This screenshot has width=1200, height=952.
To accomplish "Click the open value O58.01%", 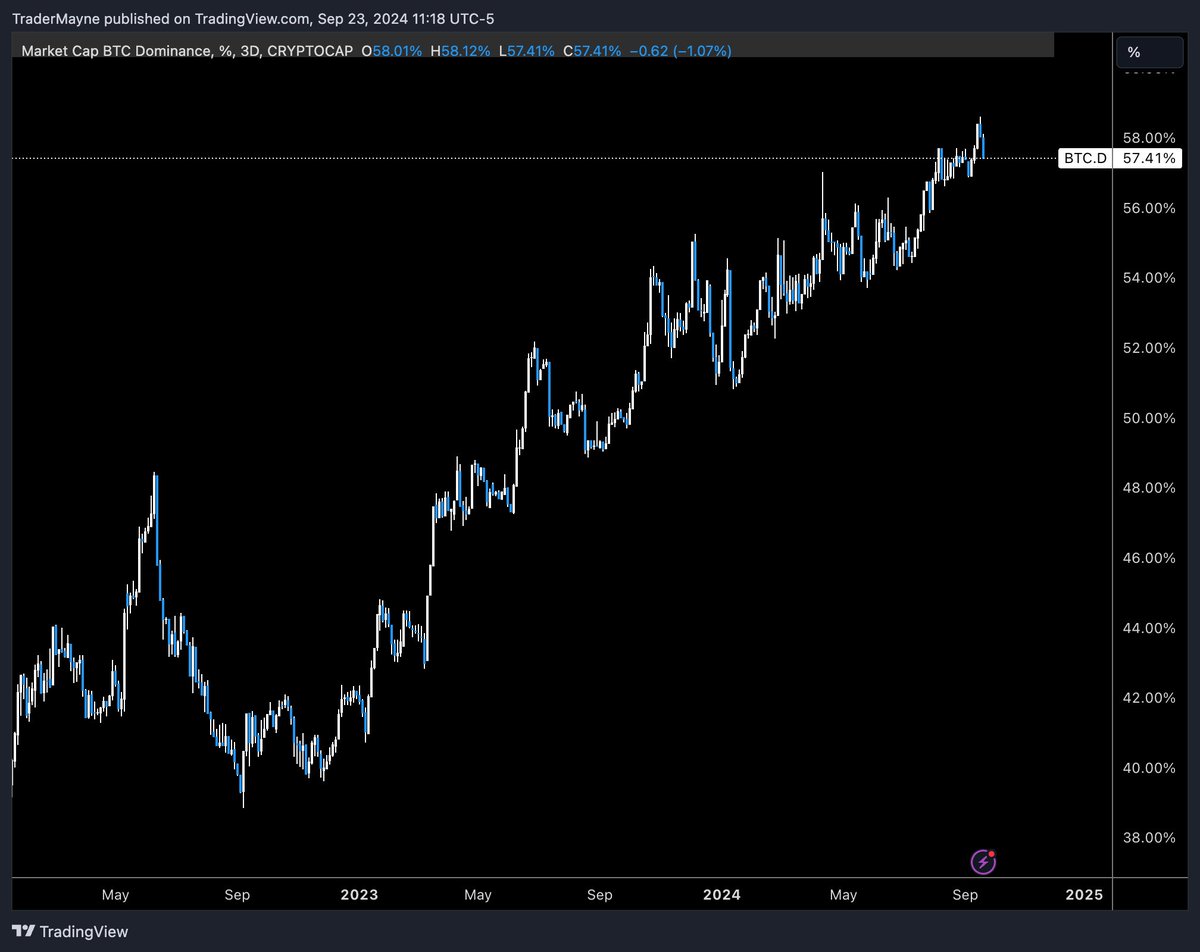I will [392, 50].
